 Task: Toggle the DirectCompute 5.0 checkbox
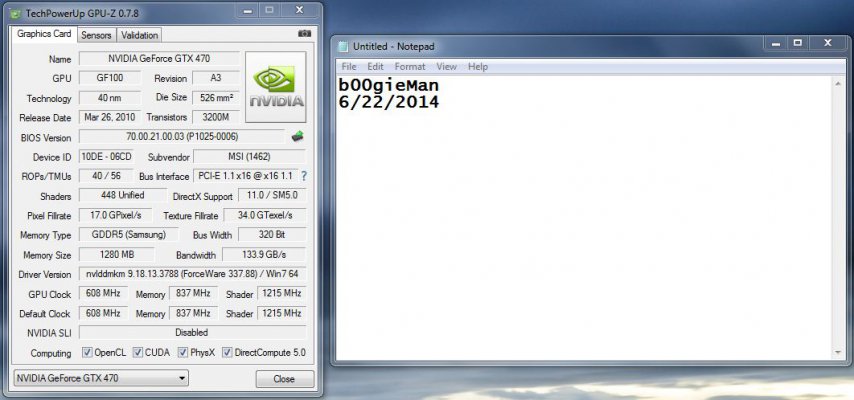[227, 353]
